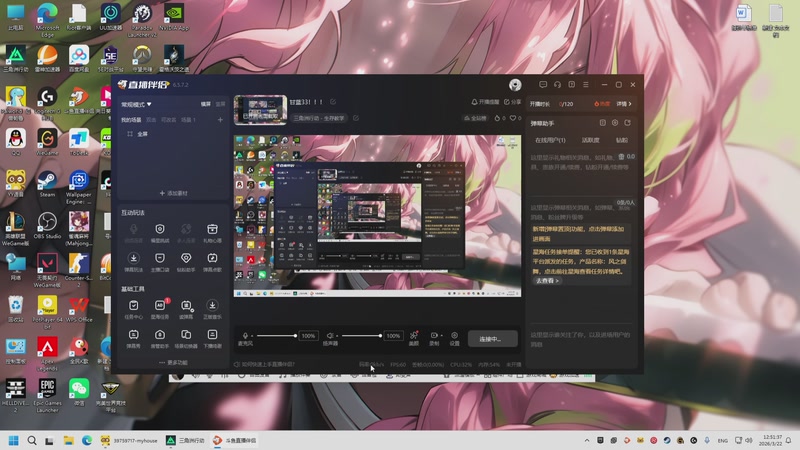Click 去查看 in the task notification
The height and width of the screenshot is (450, 800).
tap(547, 281)
